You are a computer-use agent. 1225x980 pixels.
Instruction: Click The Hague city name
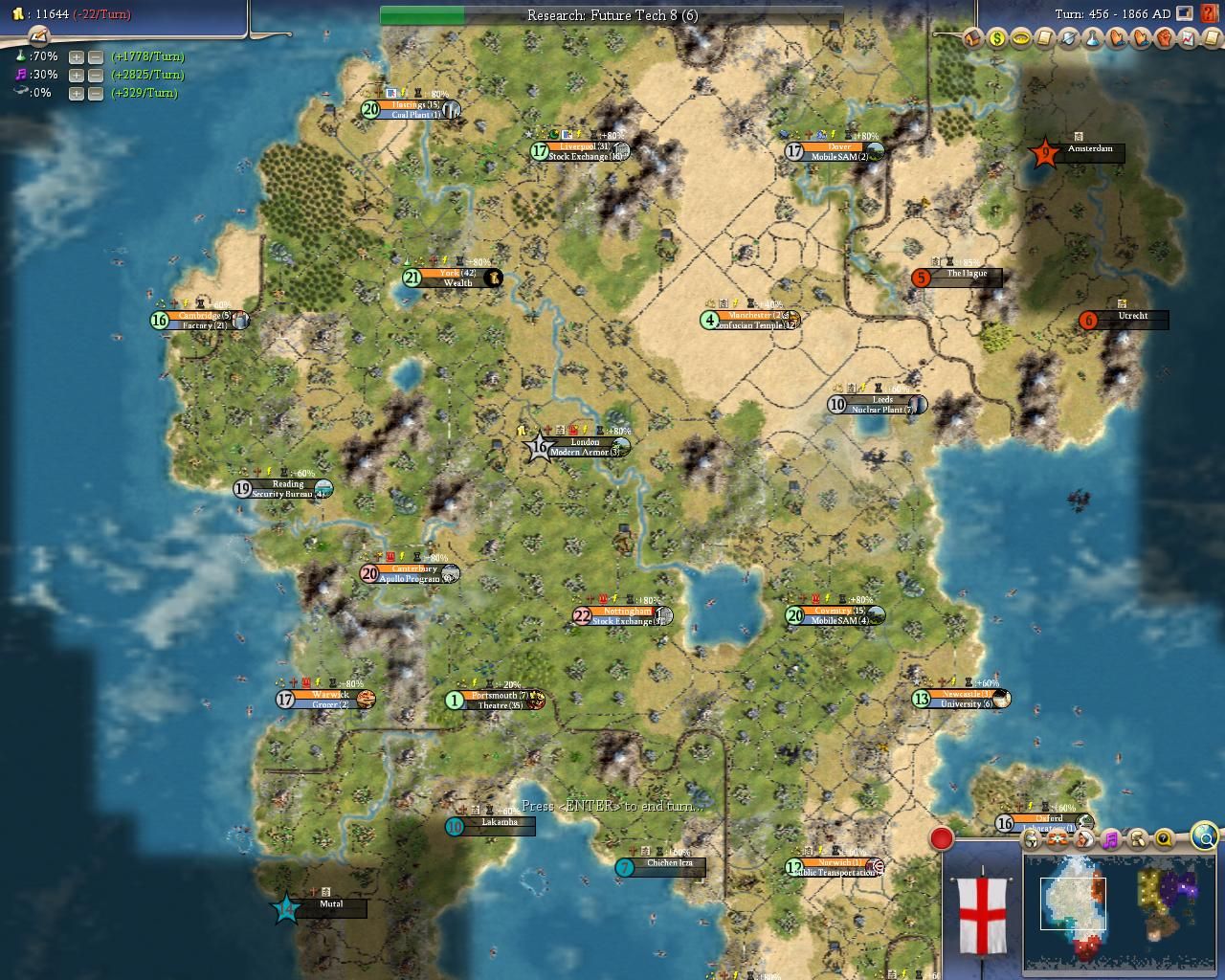[x=967, y=274]
